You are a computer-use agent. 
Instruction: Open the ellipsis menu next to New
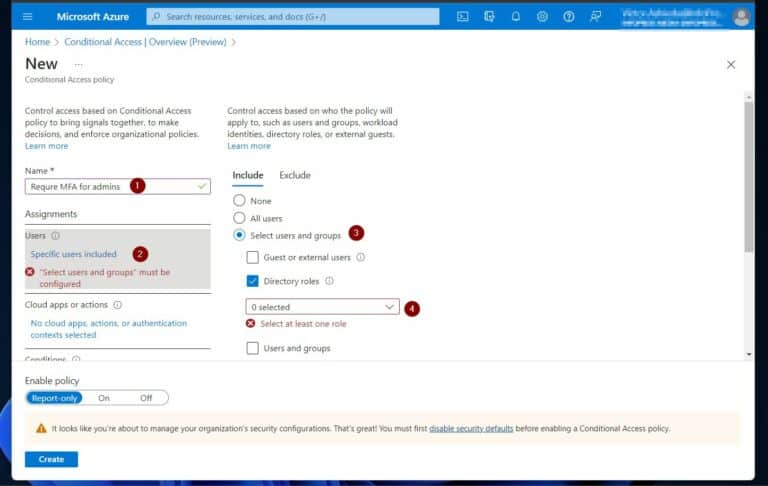78,64
